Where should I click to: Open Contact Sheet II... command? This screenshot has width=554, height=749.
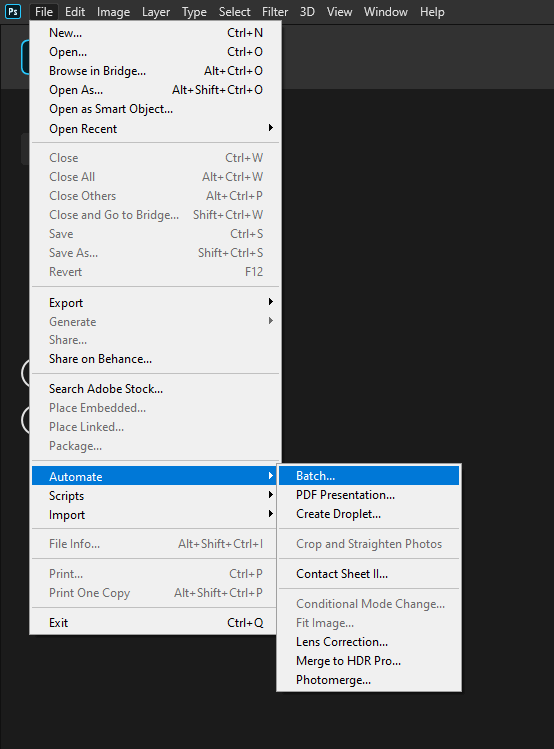(369, 574)
